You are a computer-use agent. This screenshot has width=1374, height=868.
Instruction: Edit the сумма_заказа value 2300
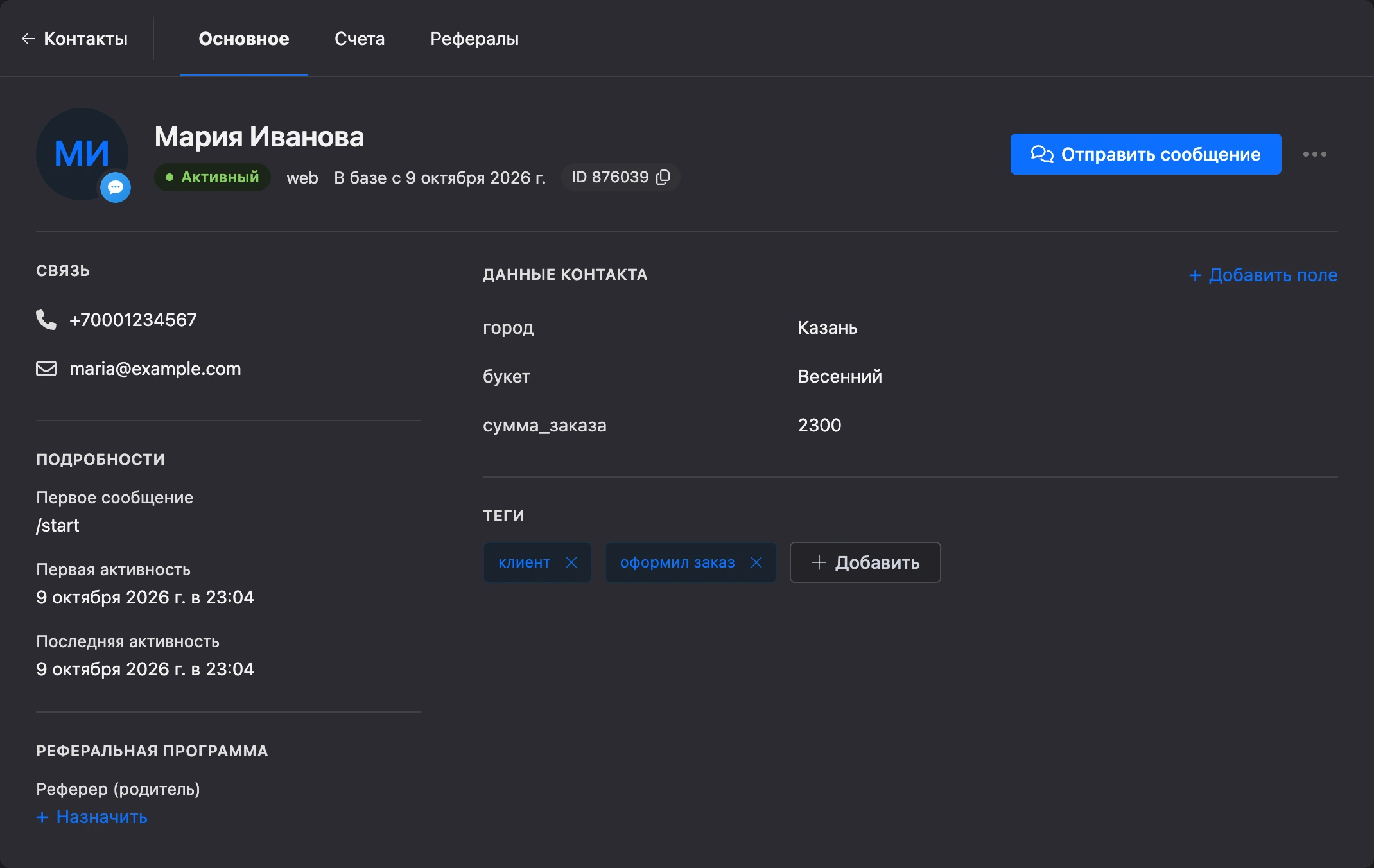[819, 425]
